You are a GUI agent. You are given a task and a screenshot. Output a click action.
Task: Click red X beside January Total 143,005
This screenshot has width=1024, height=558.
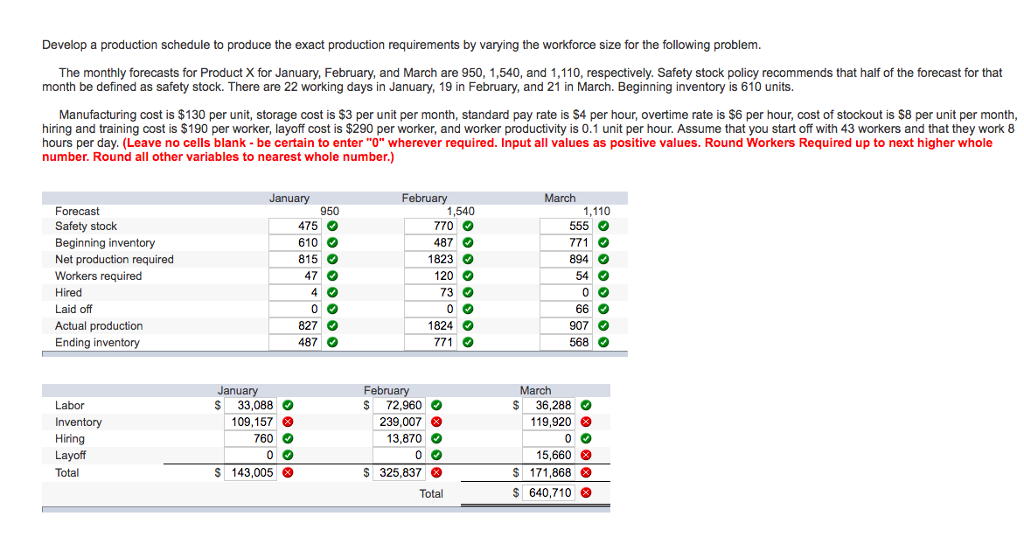[x=287, y=472]
